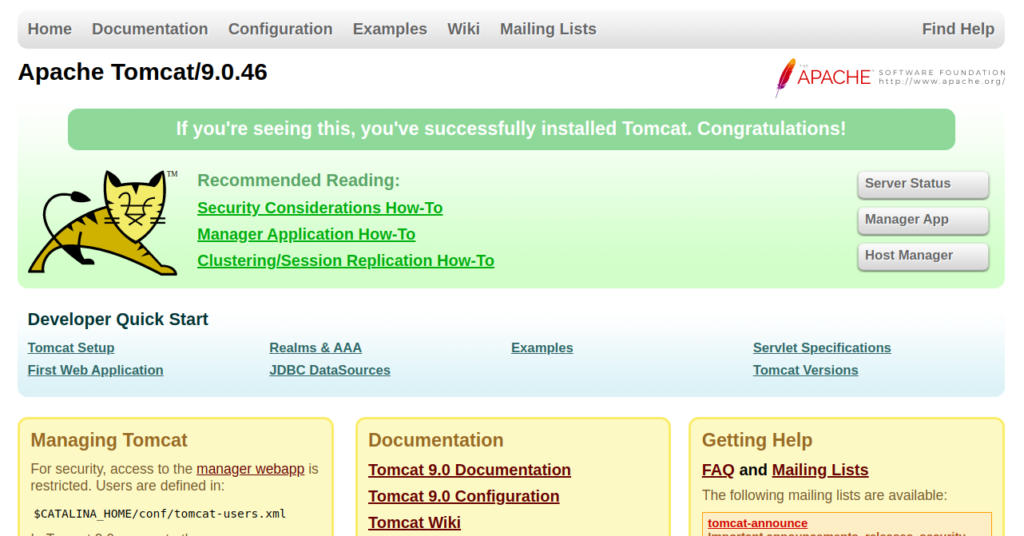Click the Apache Tomcat/9.0.46 heading
This screenshot has height=536, width=1024.
pos(142,72)
